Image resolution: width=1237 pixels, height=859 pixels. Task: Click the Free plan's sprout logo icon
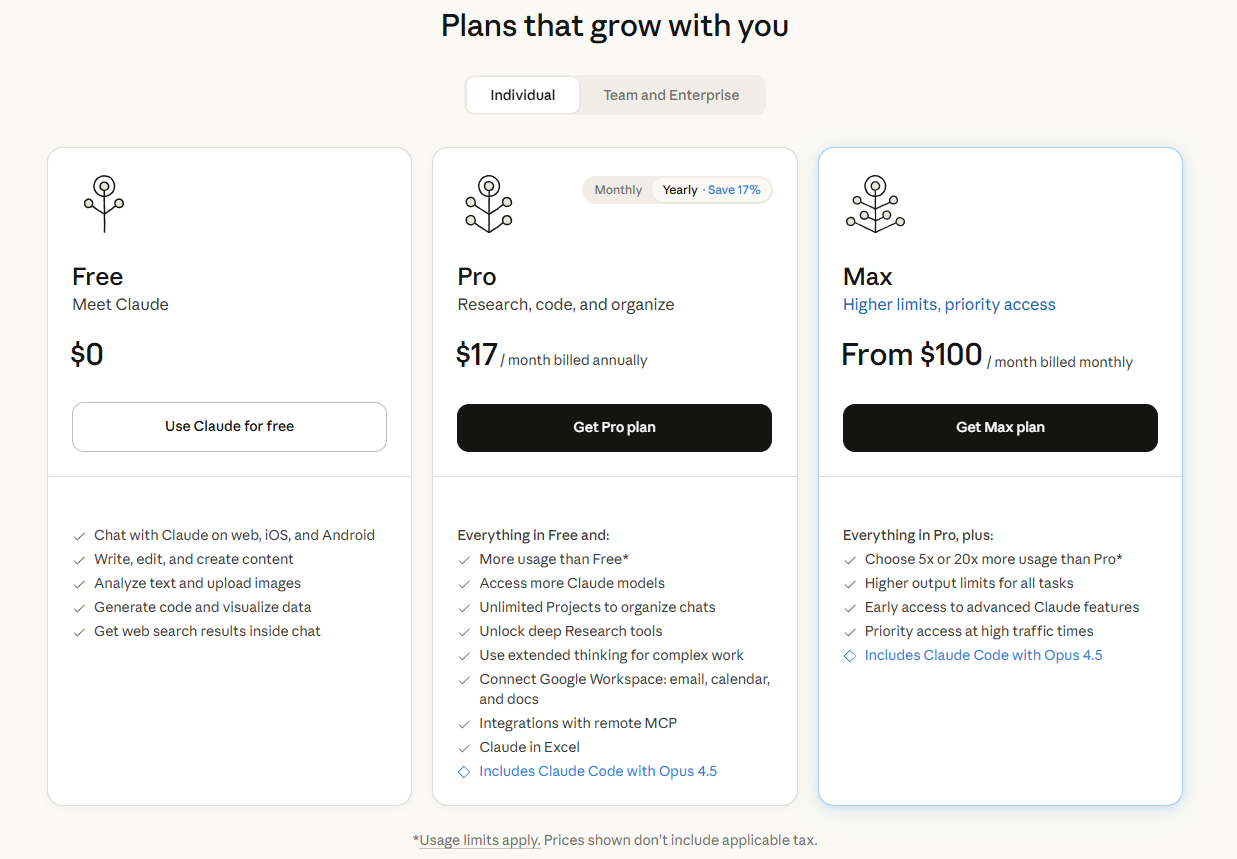(x=103, y=204)
